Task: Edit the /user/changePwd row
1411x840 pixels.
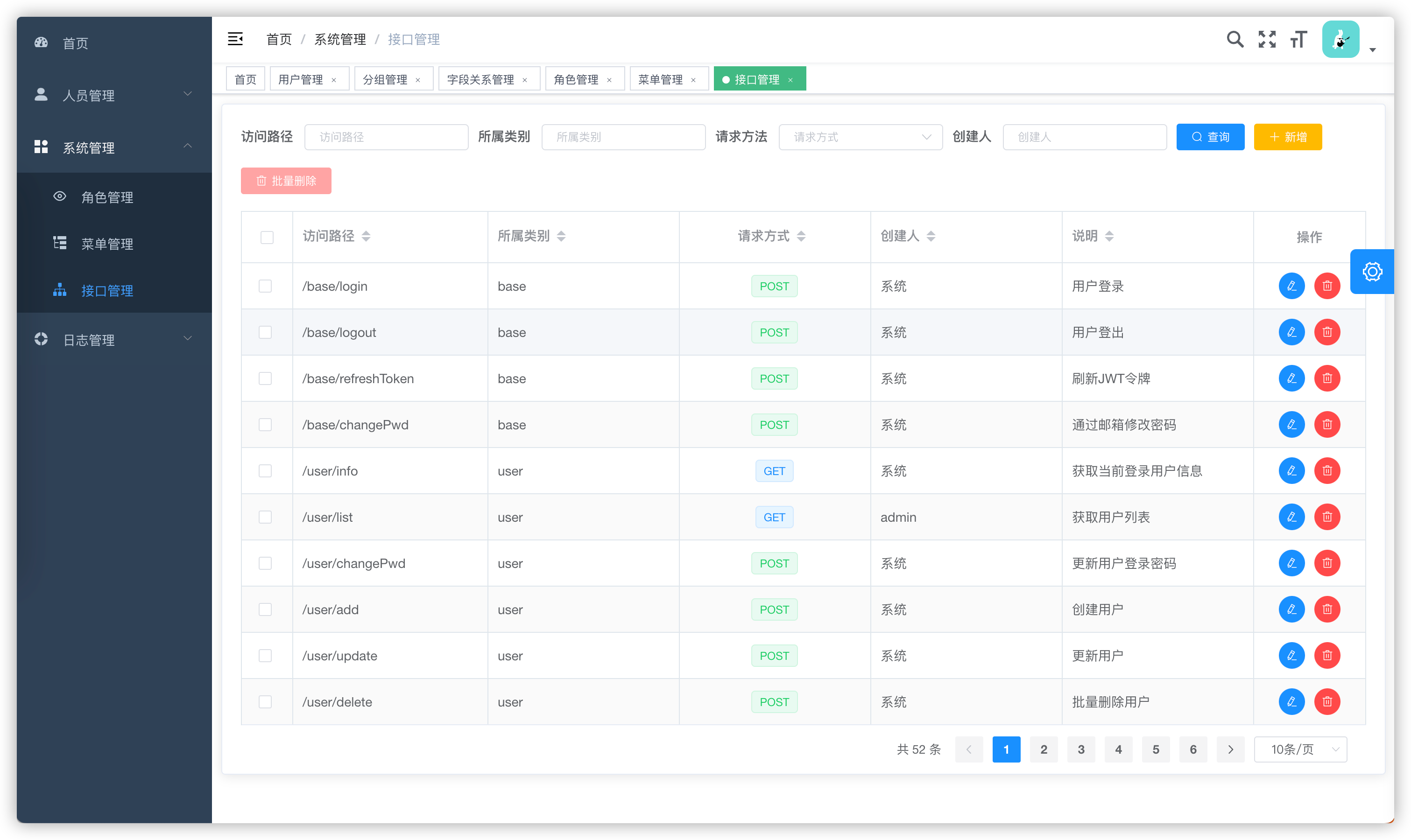Action: (1291, 563)
